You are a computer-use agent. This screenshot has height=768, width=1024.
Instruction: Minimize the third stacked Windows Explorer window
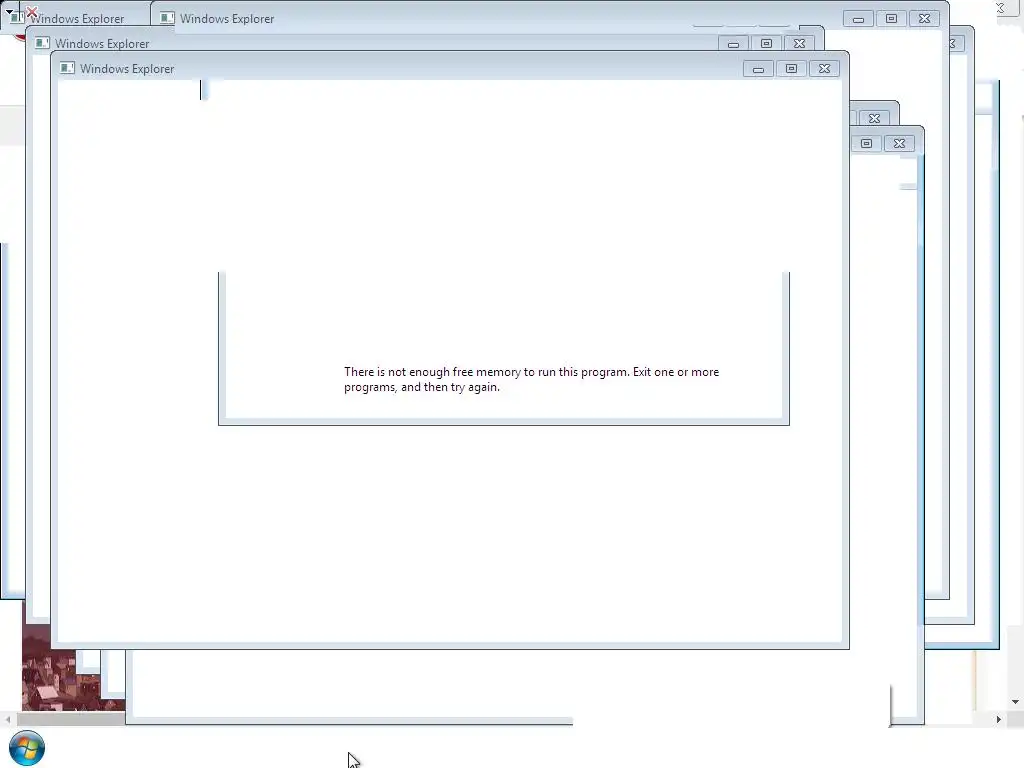click(x=858, y=19)
